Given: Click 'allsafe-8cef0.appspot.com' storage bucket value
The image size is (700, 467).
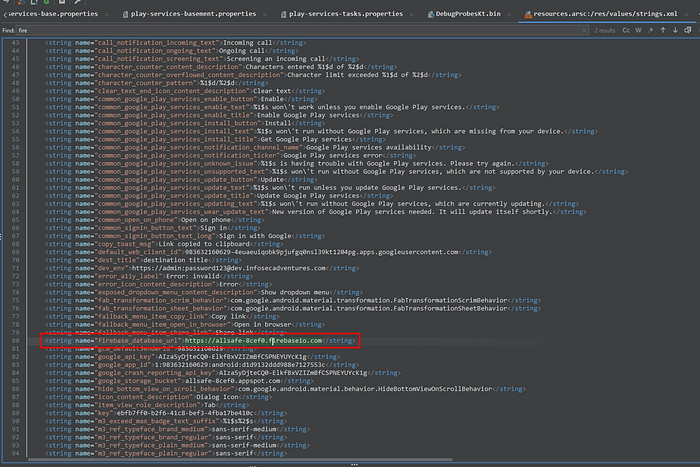Looking at the screenshot, I should coord(233,381).
